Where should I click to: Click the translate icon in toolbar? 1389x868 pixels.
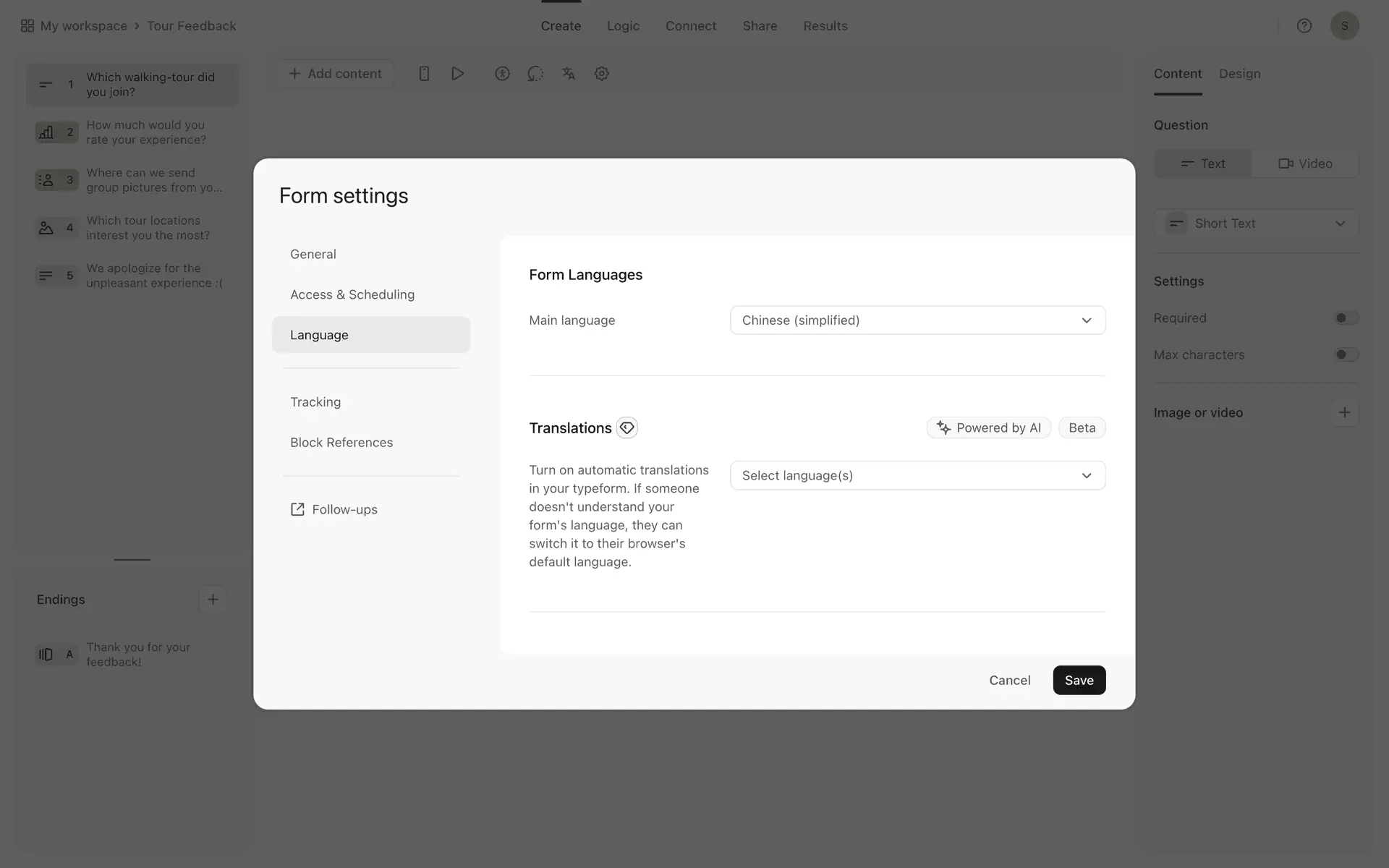point(569,74)
